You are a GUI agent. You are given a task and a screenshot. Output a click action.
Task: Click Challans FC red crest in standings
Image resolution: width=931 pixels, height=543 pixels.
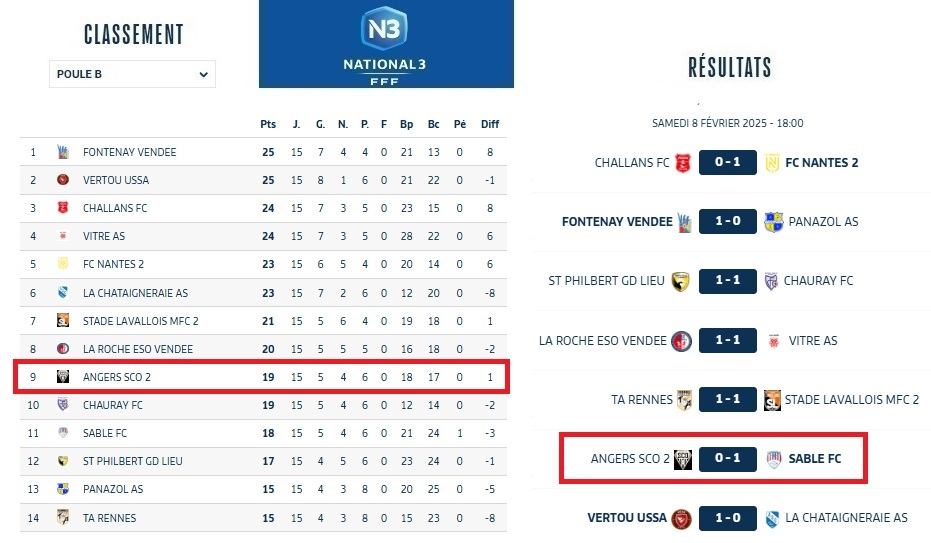pos(62,208)
